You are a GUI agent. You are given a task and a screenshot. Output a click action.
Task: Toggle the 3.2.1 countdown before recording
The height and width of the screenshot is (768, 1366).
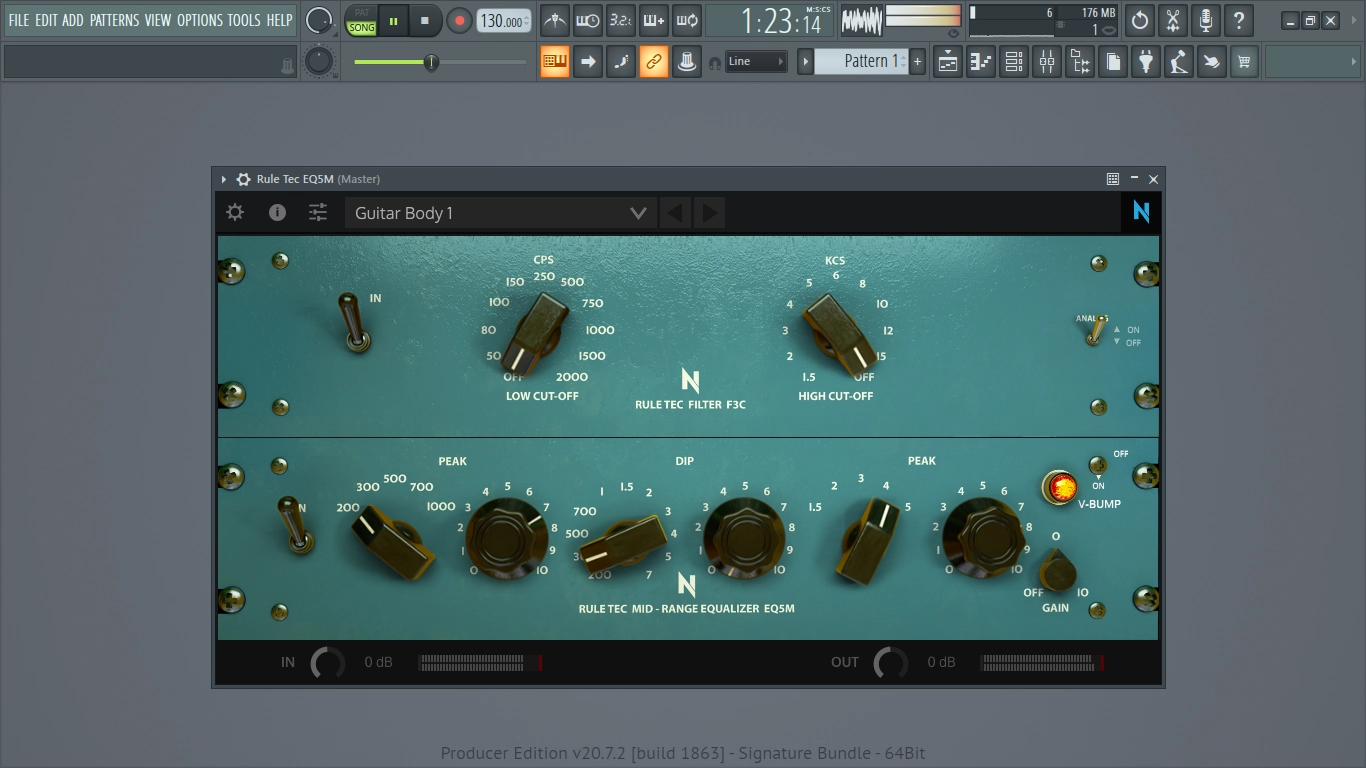tap(621, 20)
